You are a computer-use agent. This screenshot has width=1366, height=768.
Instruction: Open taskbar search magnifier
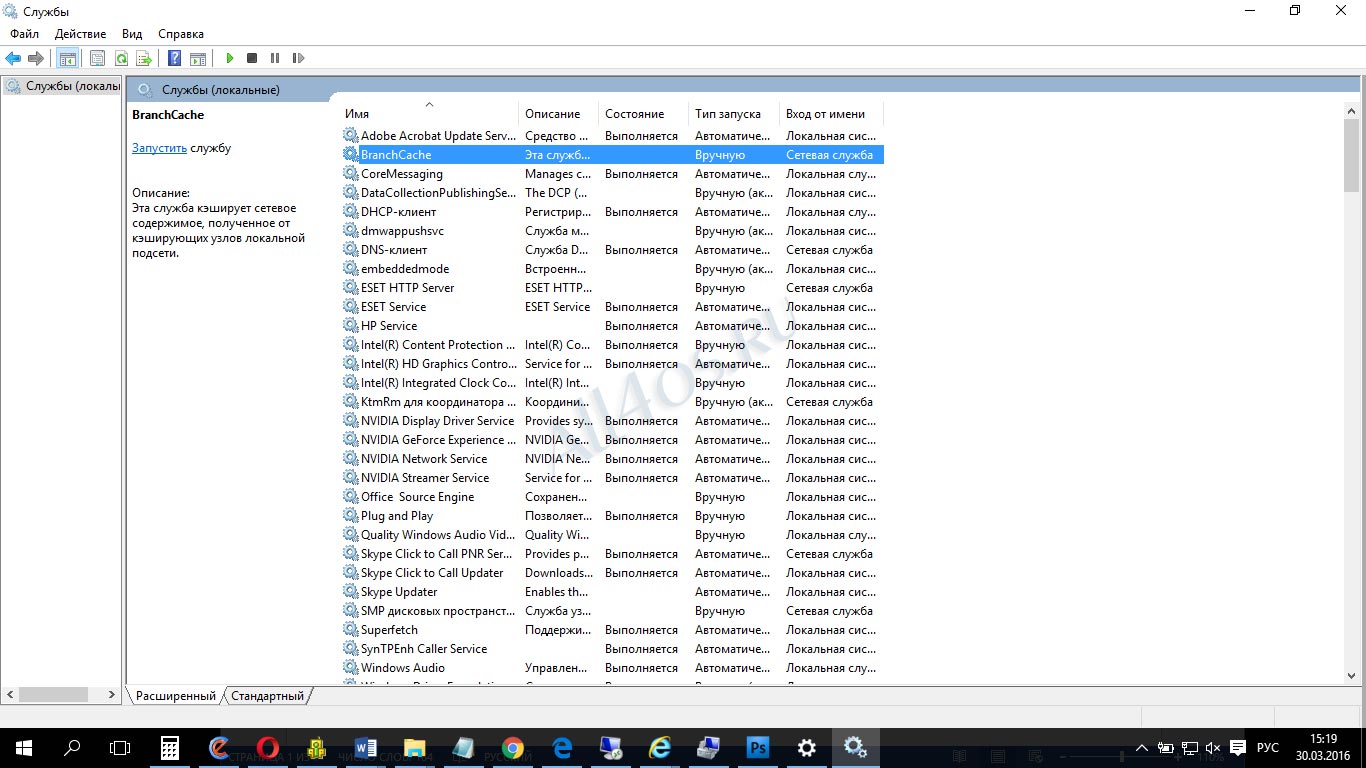[72, 747]
